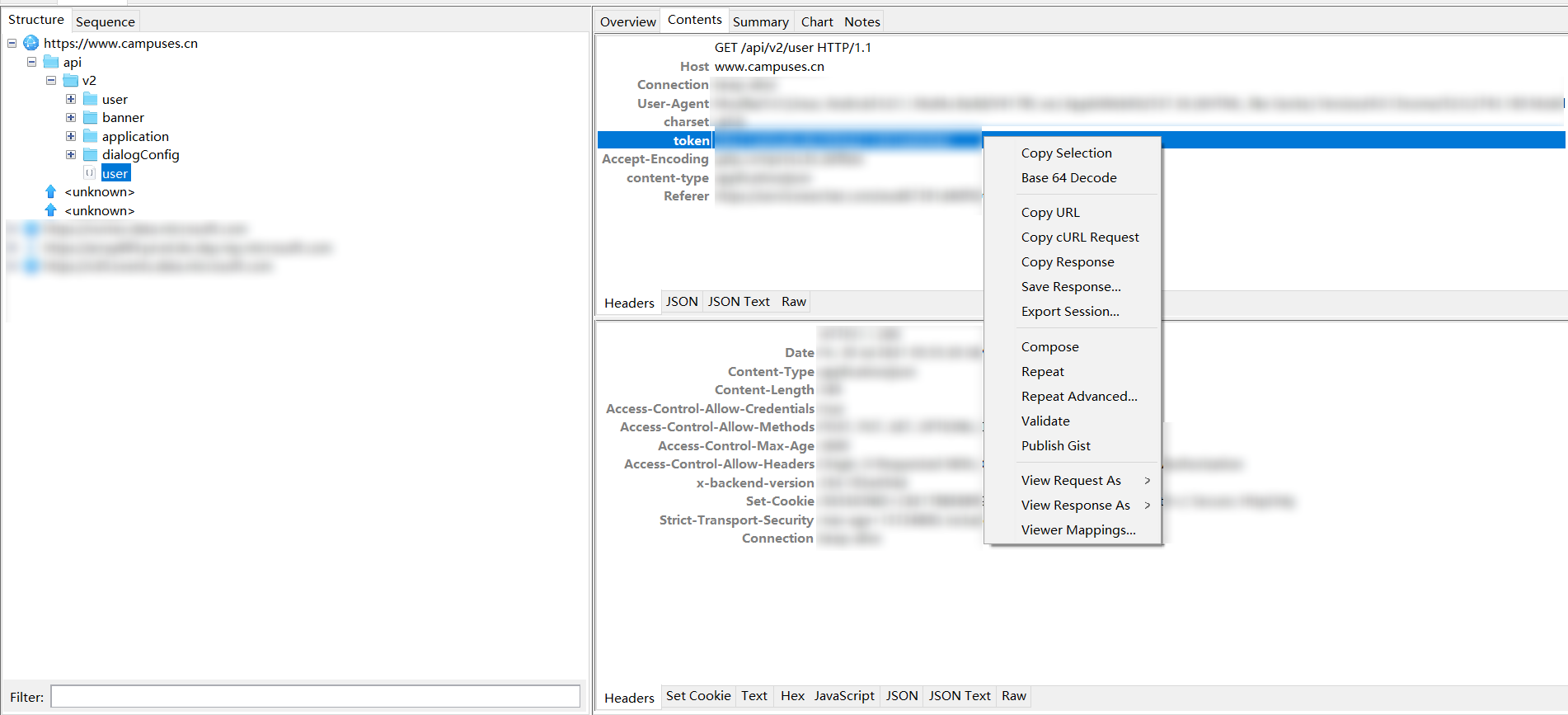Select response Raw tab
The image size is (1568, 715).
tap(1014, 696)
